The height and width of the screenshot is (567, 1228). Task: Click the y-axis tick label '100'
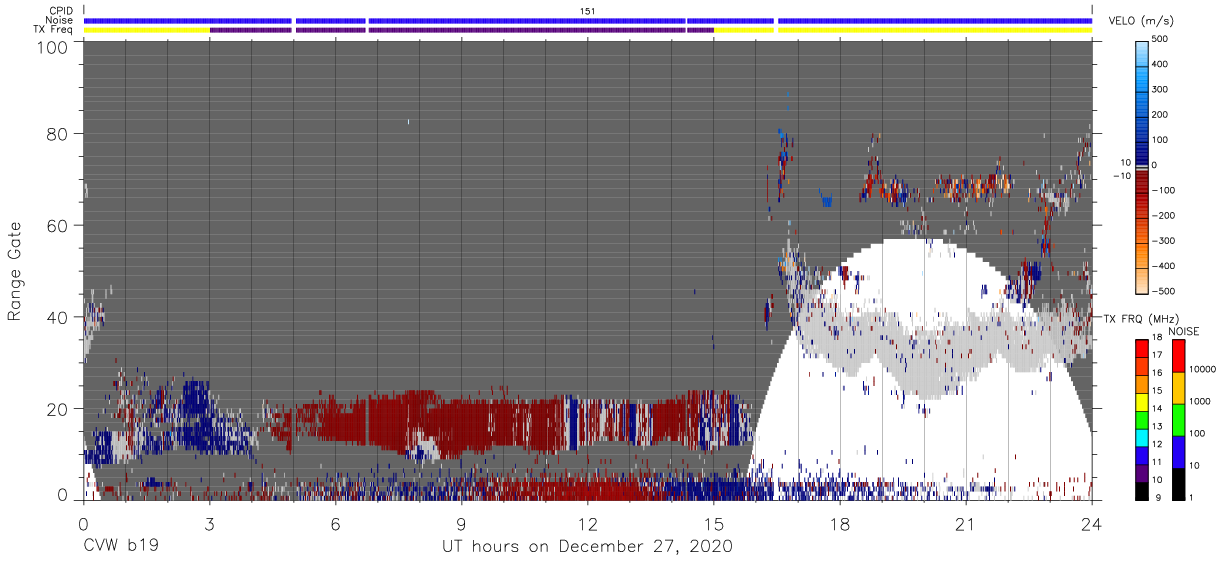(x=52, y=47)
